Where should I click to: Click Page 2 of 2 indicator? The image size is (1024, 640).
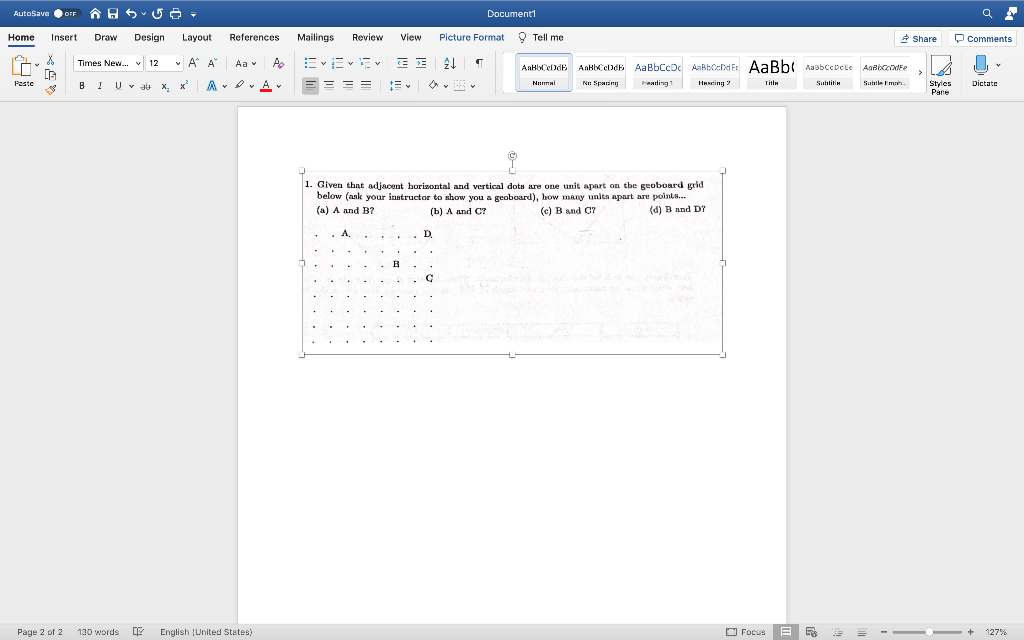coord(40,632)
